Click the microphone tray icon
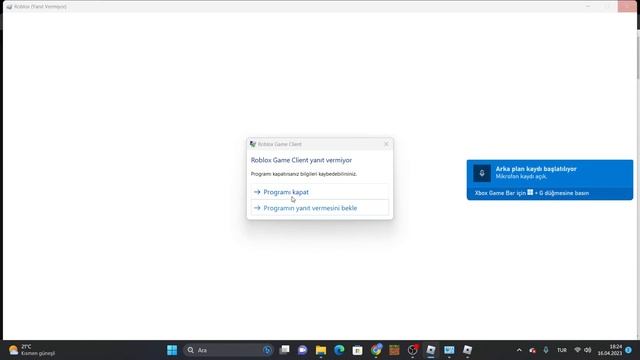 pyautogui.click(x=546, y=350)
